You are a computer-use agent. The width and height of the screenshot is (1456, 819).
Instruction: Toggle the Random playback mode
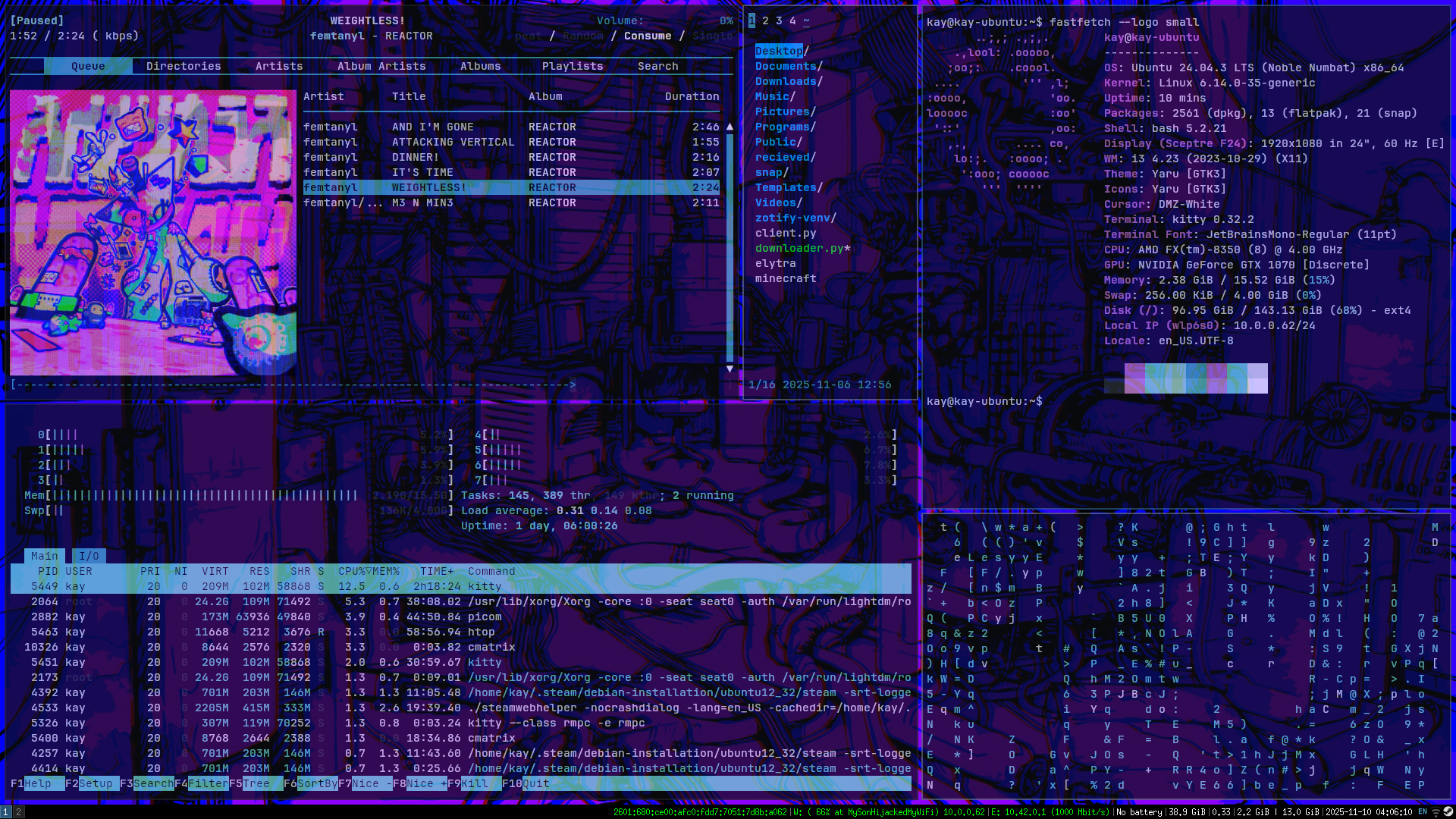(x=582, y=36)
